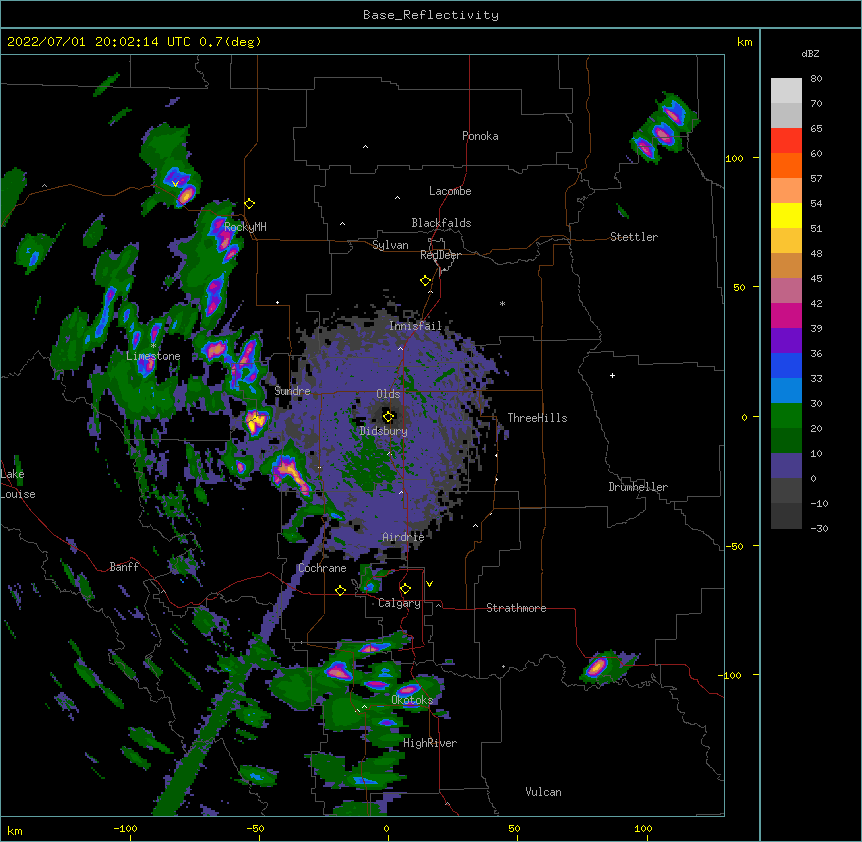Select the Didsbury city label
Image resolution: width=862 pixels, height=842 pixels.
tap(383, 431)
